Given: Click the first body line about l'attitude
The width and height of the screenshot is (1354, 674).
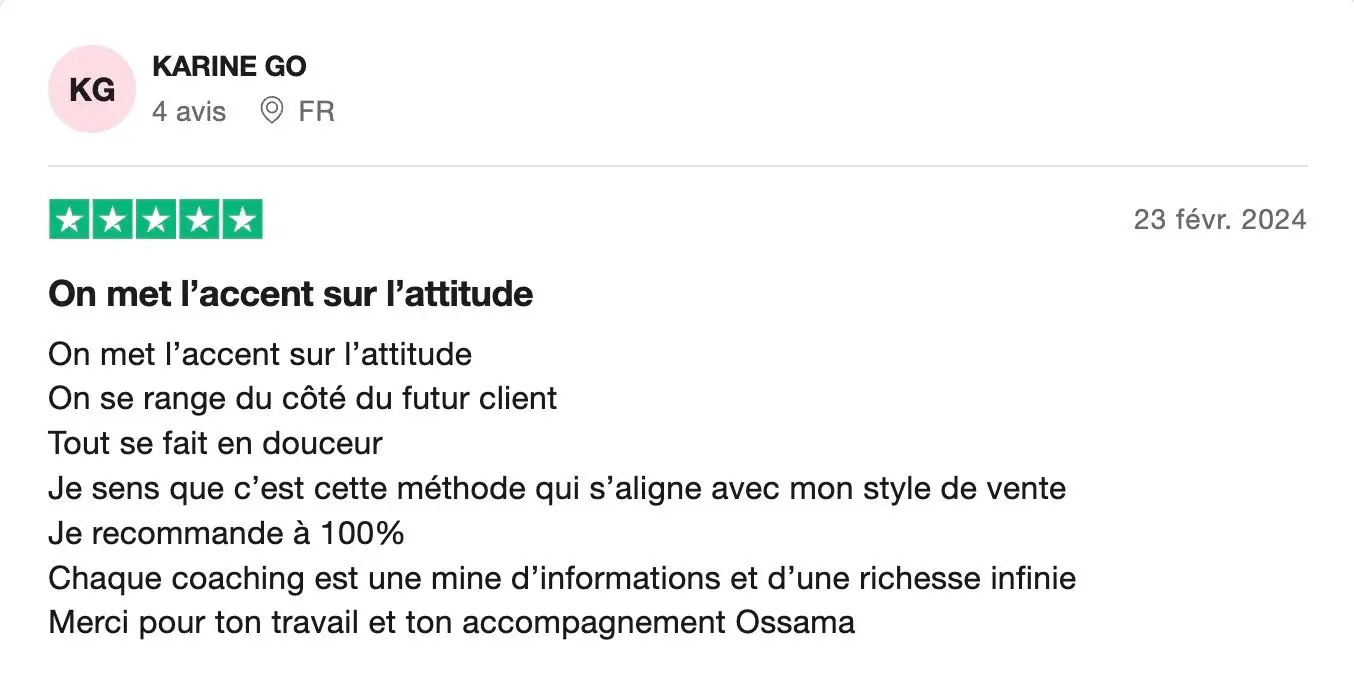Looking at the screenshot, I should [x=260, y=354].
